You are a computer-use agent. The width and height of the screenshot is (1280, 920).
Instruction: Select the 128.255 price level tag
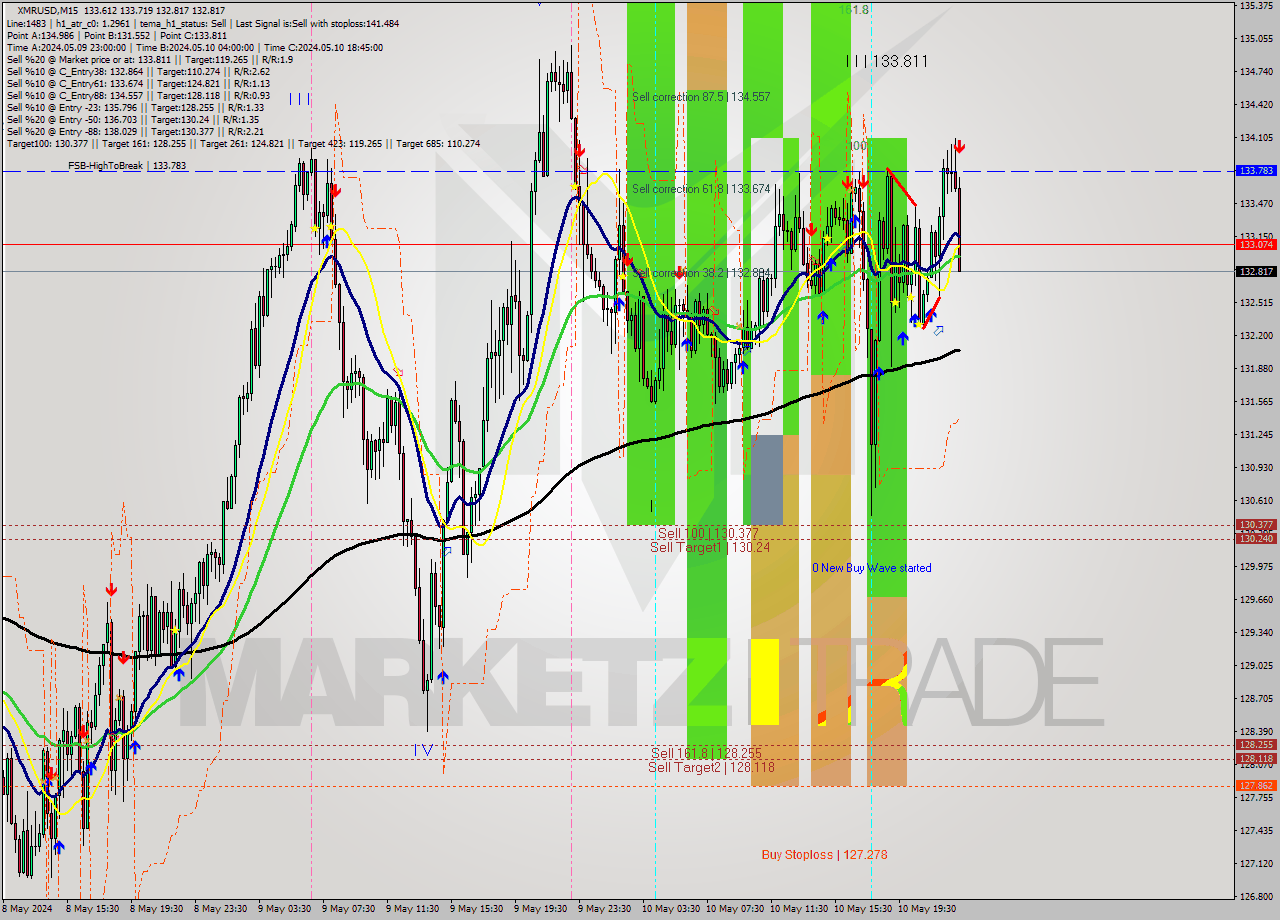[1256, 745]
